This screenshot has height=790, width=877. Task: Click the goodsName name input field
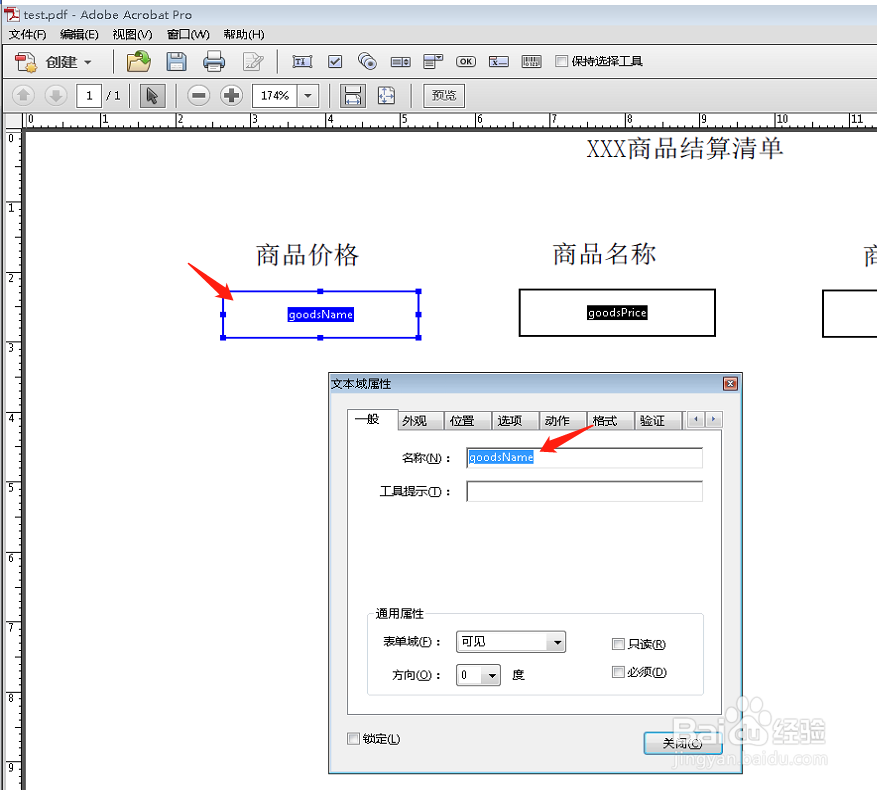[x=584, y=457]
